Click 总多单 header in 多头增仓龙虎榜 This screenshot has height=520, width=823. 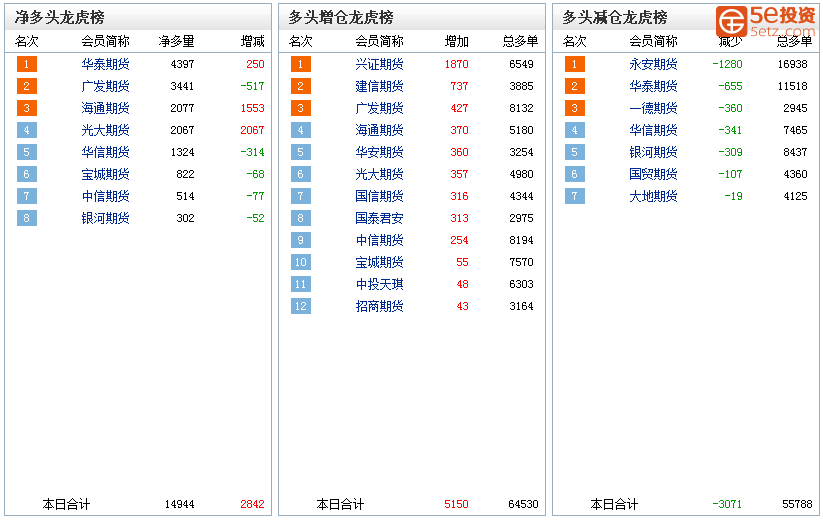[x=520, y=41]
